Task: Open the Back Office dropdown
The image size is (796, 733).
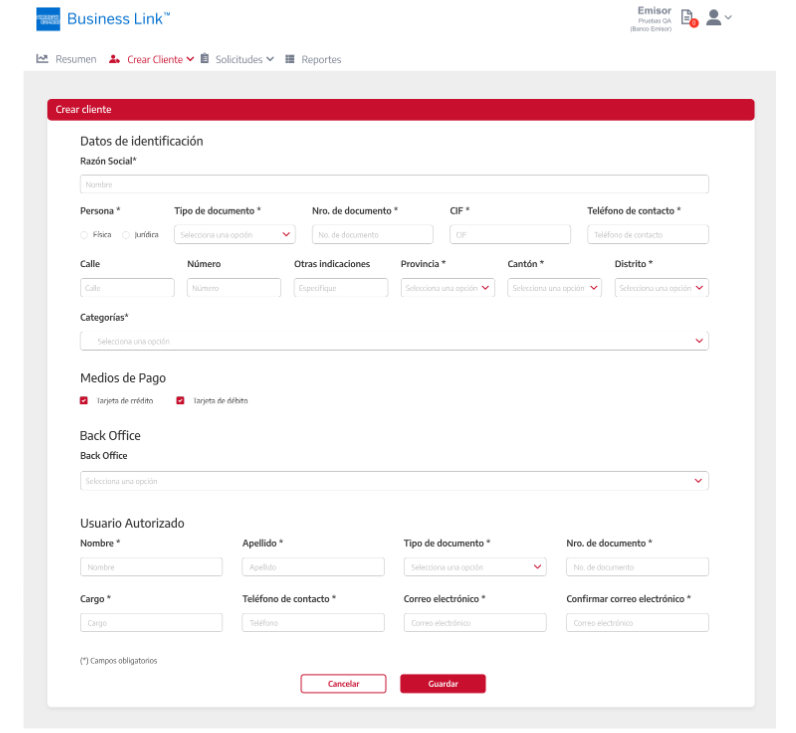Action: pos(394,481)
